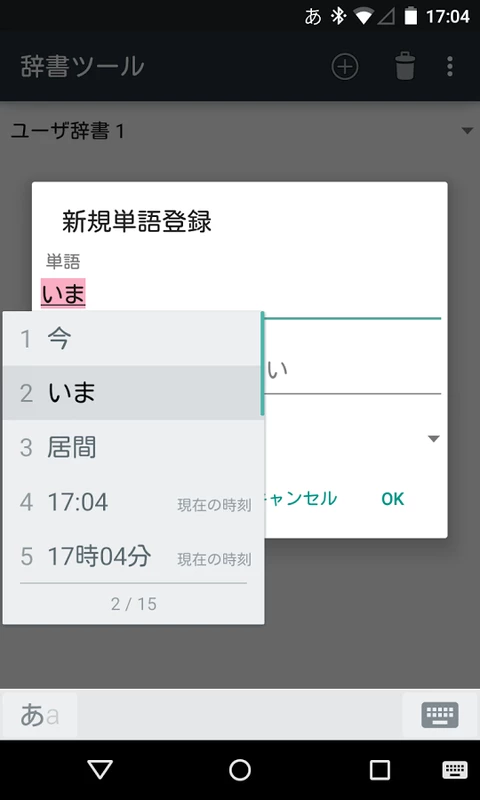Viewport: 480px width, 800px height.
Task: Tap the OK button in dialog
Action: 393,498
